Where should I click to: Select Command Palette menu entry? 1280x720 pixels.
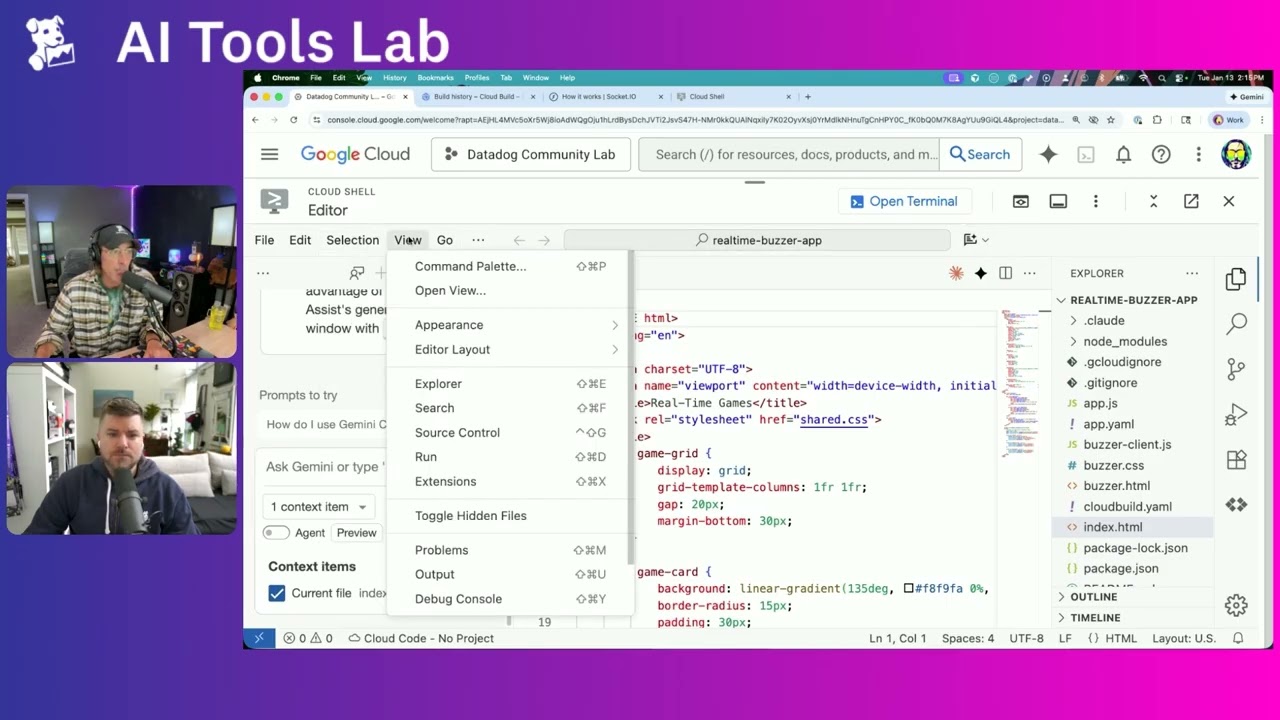point(511,266)
